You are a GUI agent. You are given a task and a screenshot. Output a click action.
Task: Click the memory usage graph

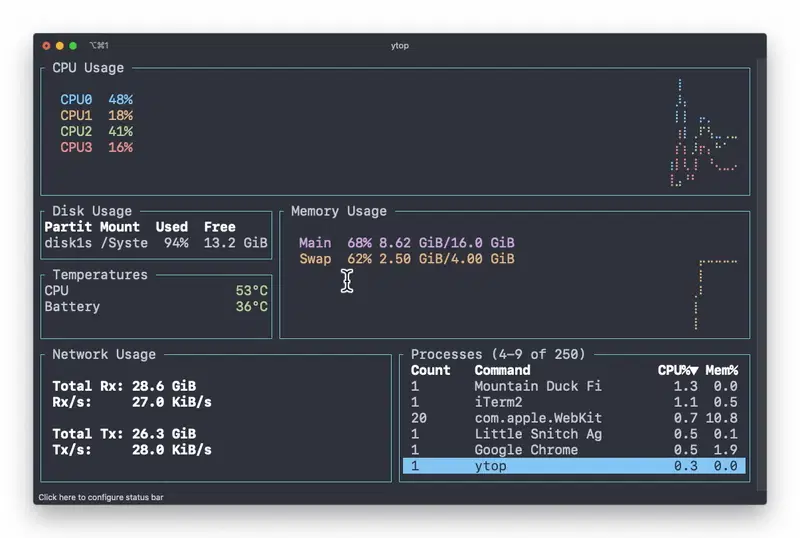tap(716, 294)
